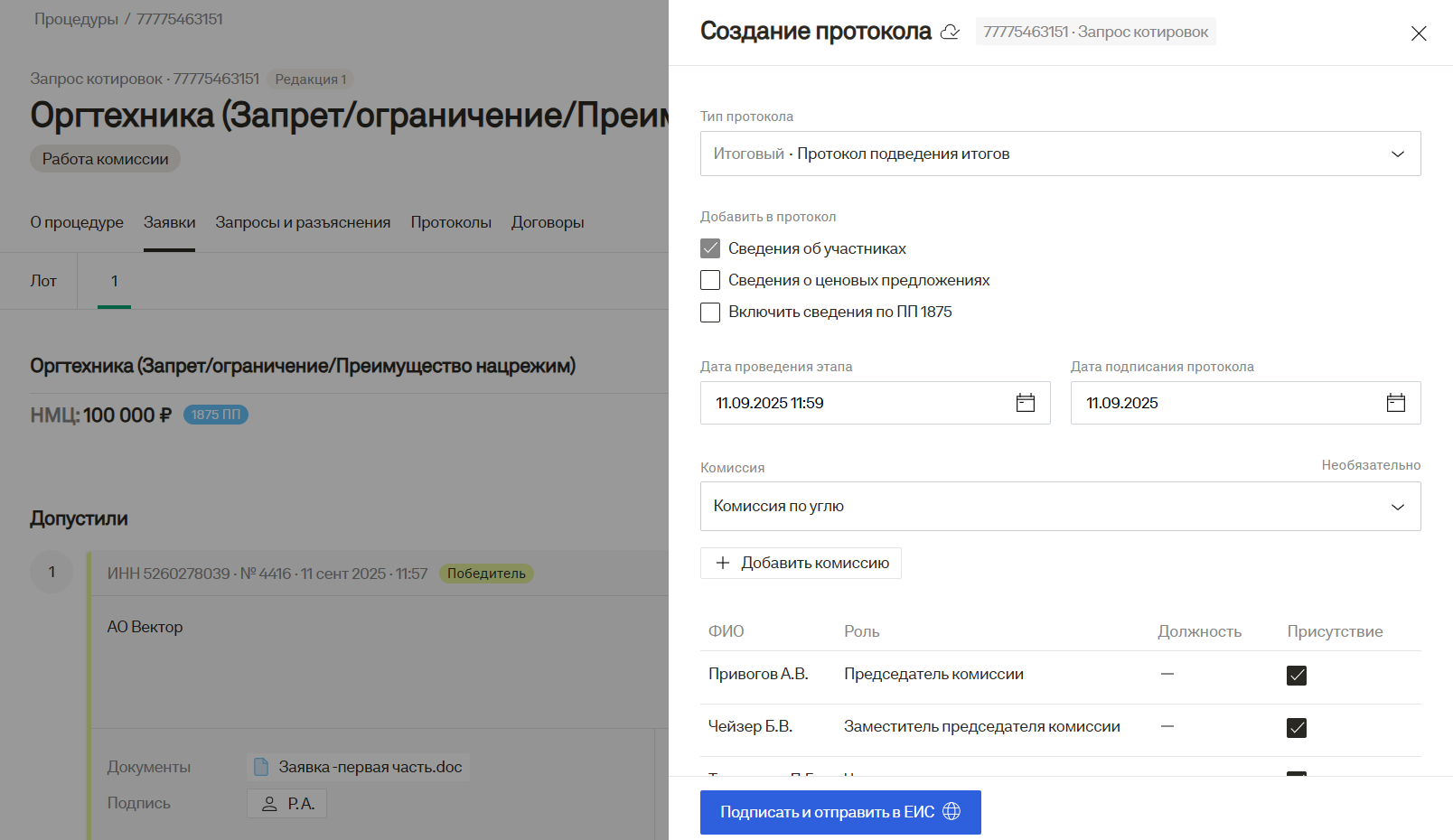
Task: Click the Процедуры breadcrumb link
Action: (x=76, y=19)
